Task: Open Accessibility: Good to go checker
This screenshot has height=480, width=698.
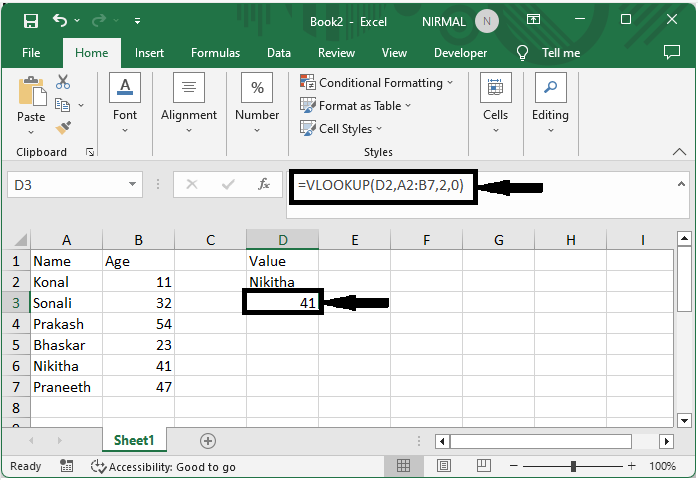Action: click(163, 467)
